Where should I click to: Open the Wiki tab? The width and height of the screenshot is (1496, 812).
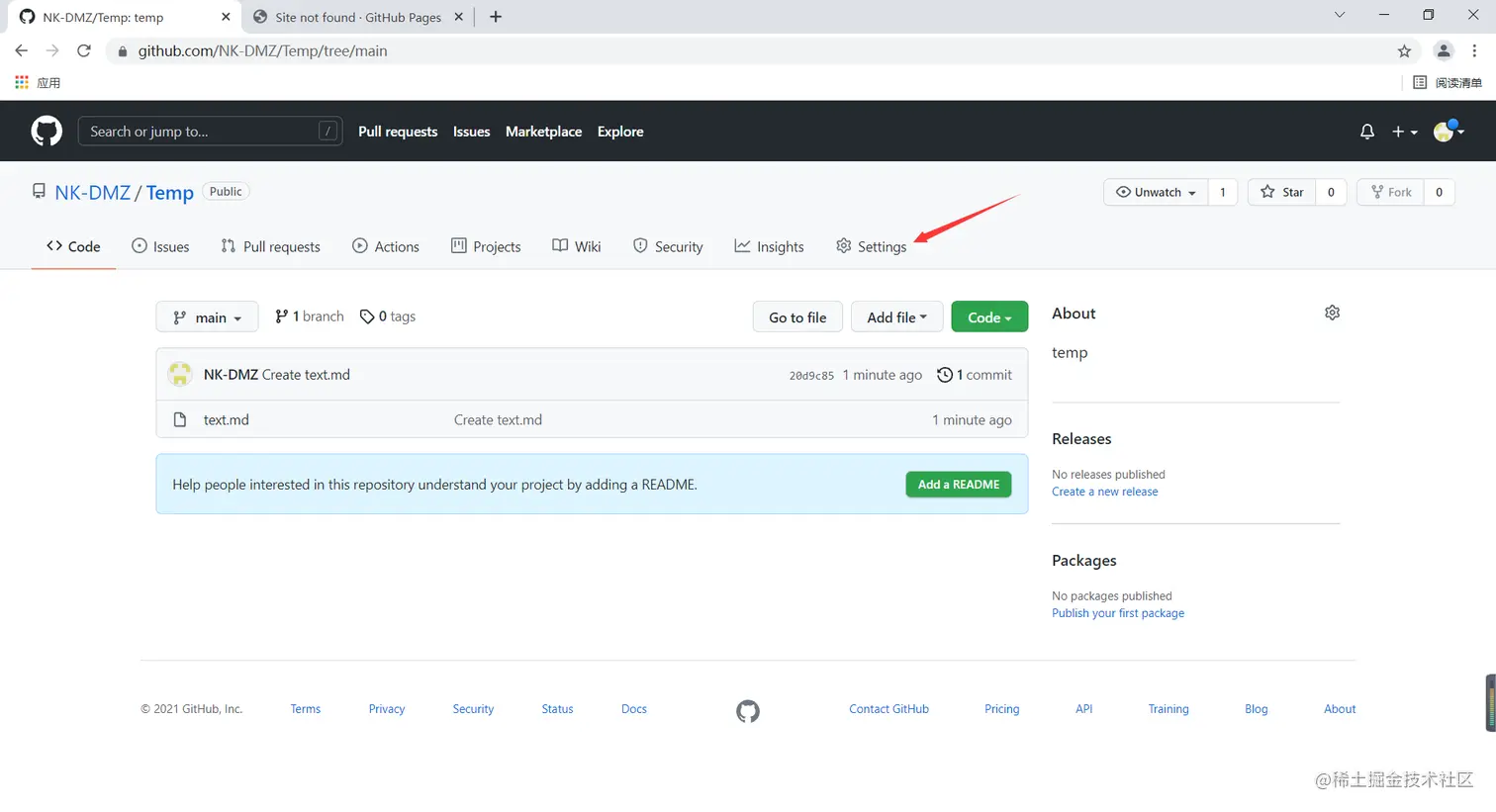[x=577, y=246]
